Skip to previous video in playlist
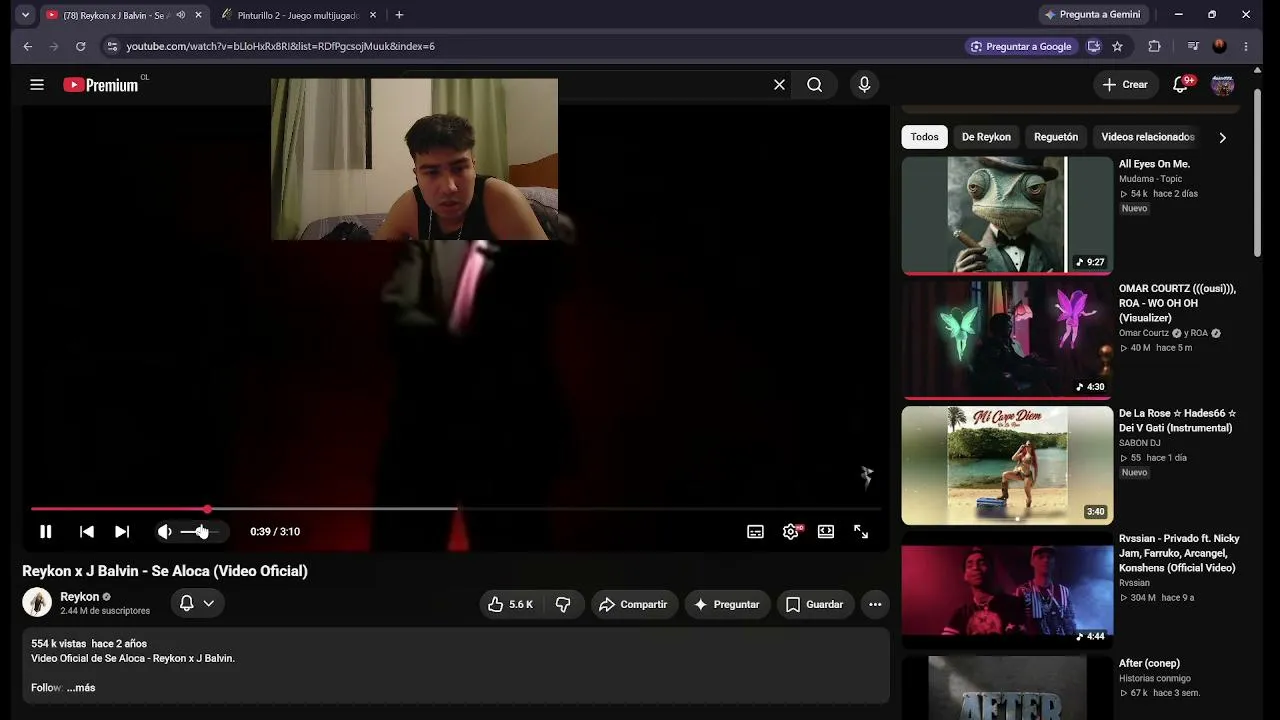Screen dimensions: 1280x720 coord(87,532)
